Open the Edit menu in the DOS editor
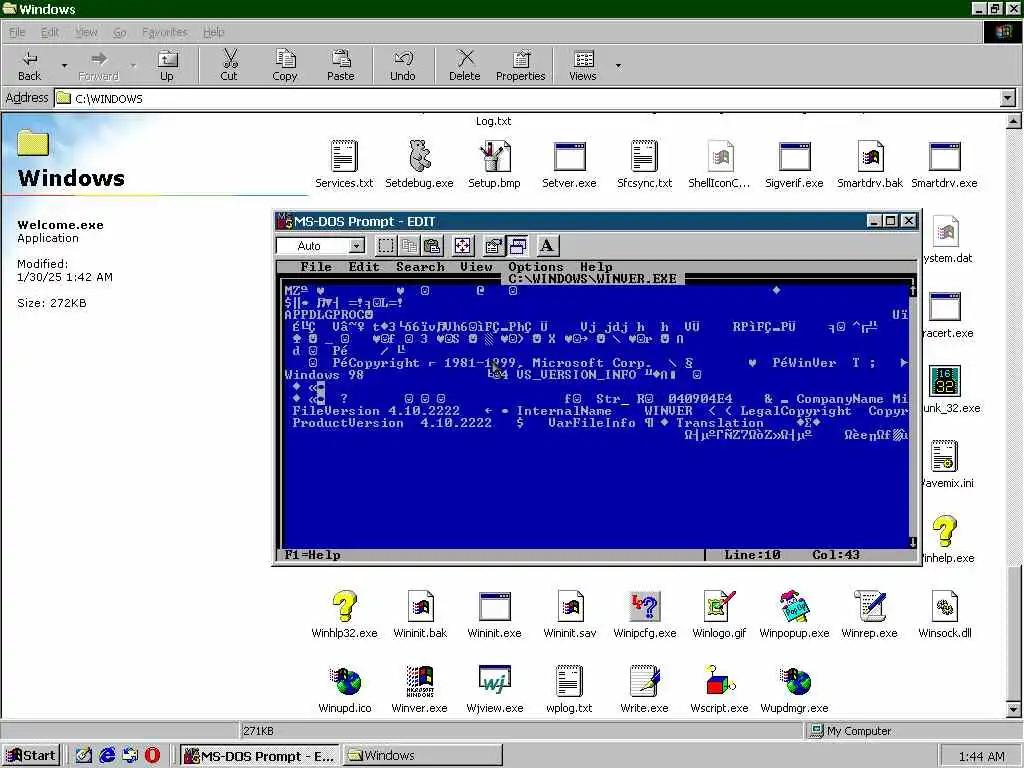Viewport: 1024px width, 768px height. (x=364, y=267)
